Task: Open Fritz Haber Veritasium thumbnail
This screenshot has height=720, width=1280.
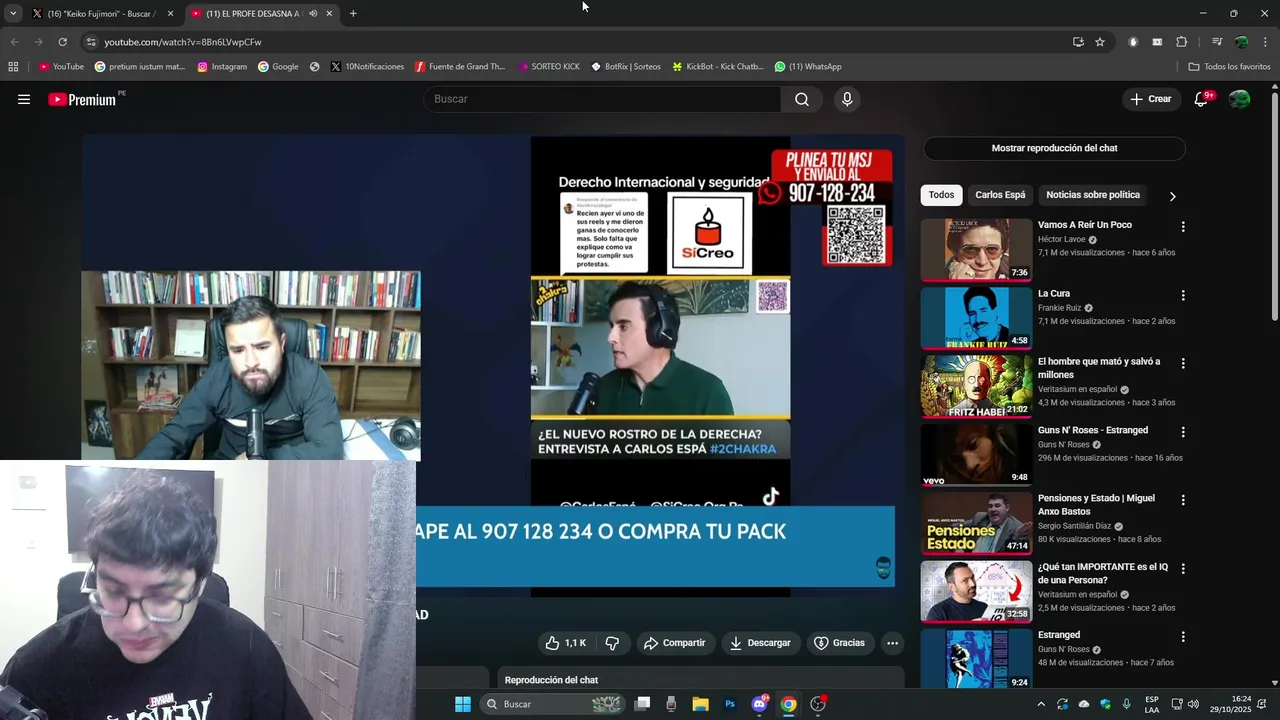Action: coord(976,386)
